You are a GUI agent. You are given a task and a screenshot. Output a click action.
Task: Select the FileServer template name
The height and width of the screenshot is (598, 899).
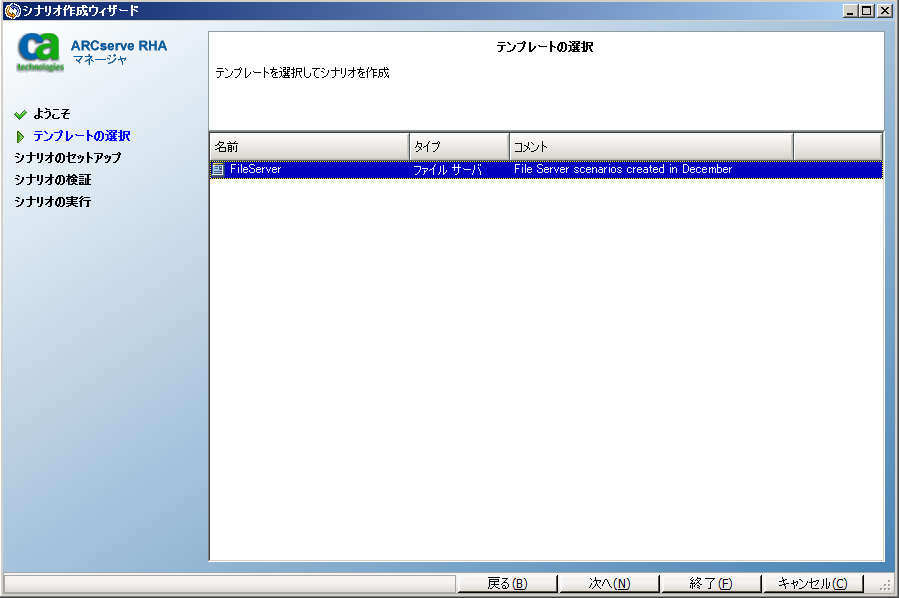256,169
